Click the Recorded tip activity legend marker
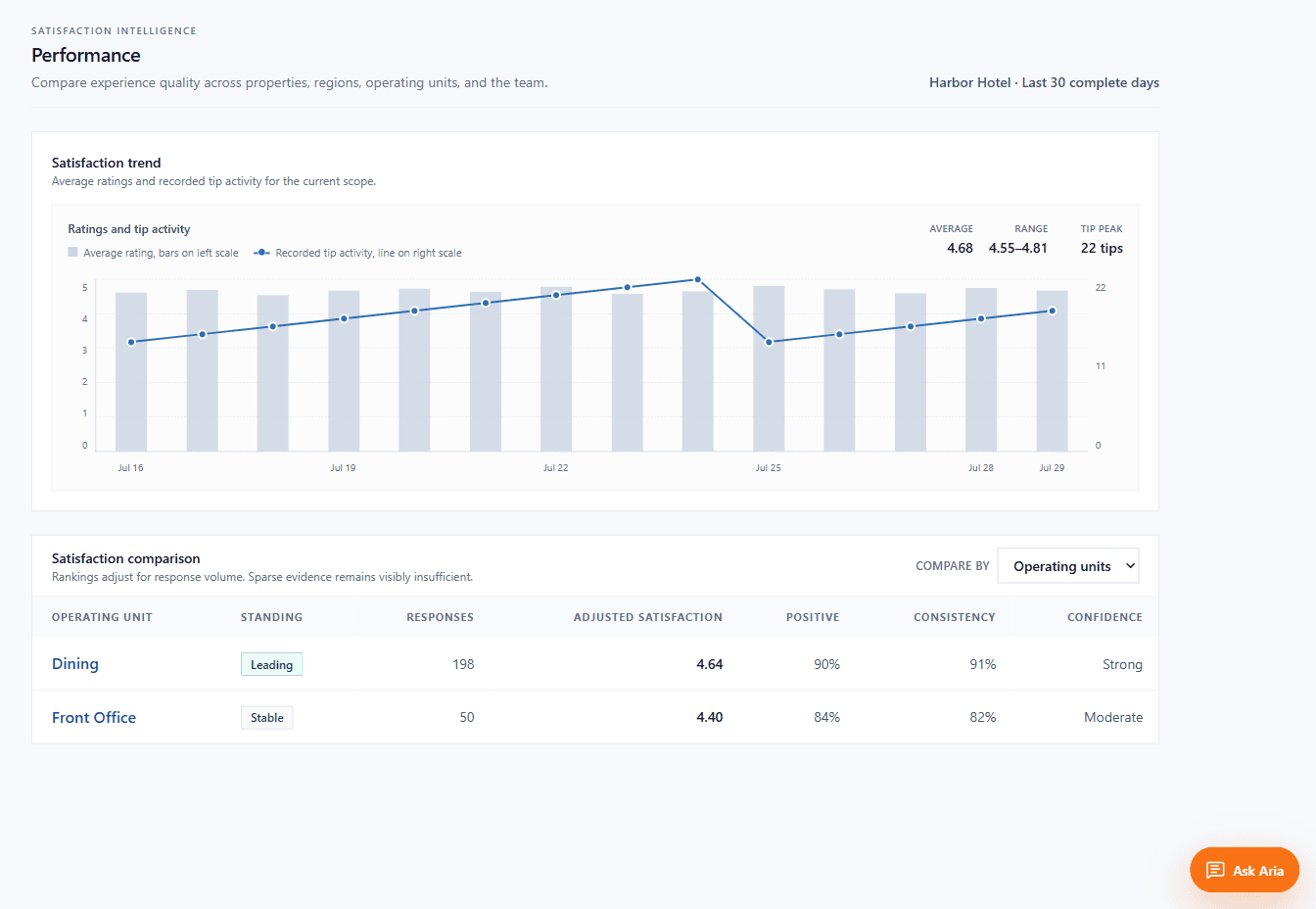This screenshot has height=909, width=1316. pos(261,253)
